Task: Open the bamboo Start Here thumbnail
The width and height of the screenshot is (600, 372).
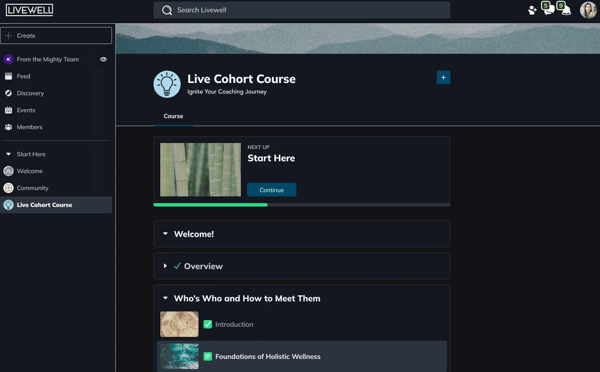Action: click(201, 170)
